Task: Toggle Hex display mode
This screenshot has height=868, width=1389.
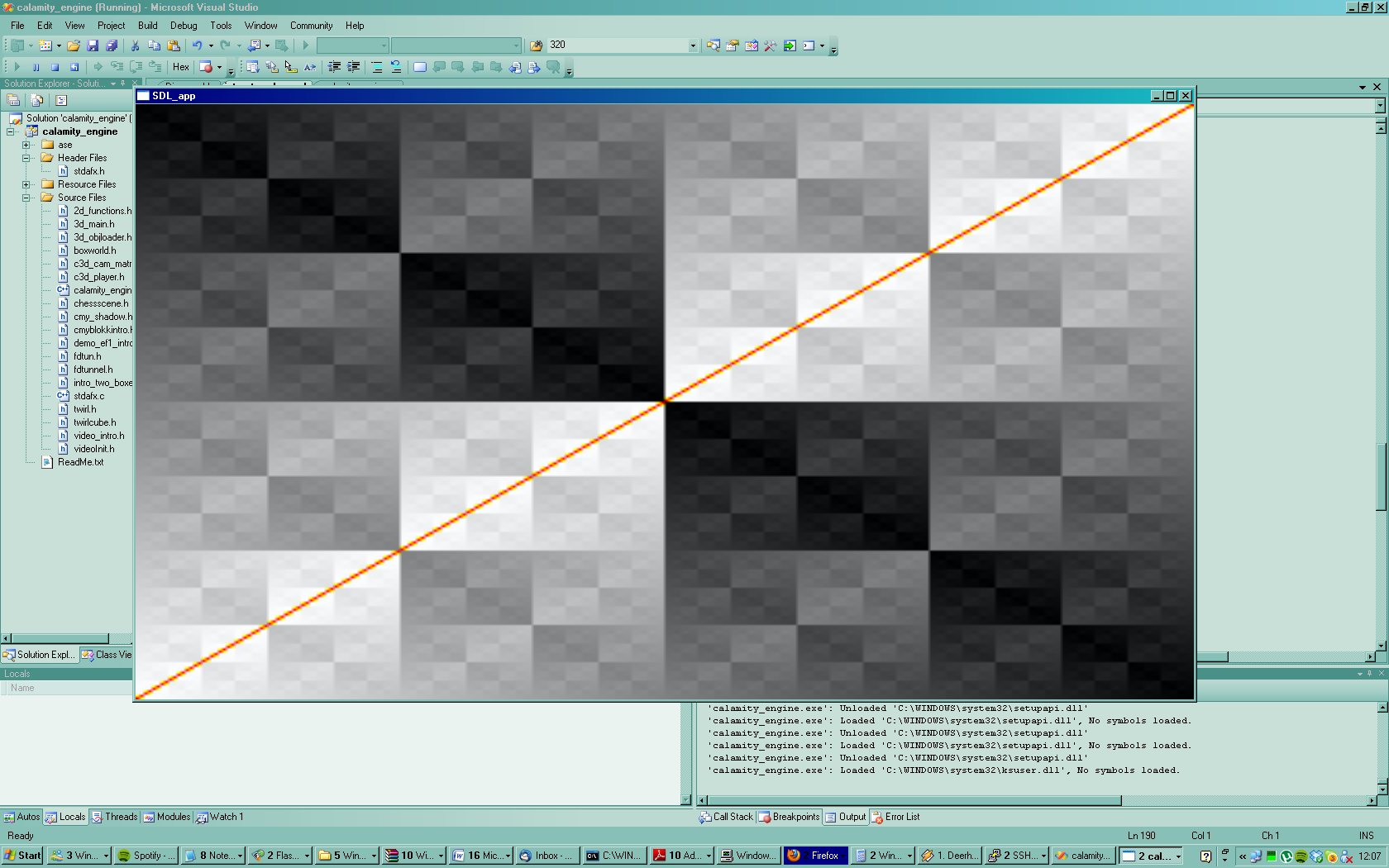Action: click(181, 67)
